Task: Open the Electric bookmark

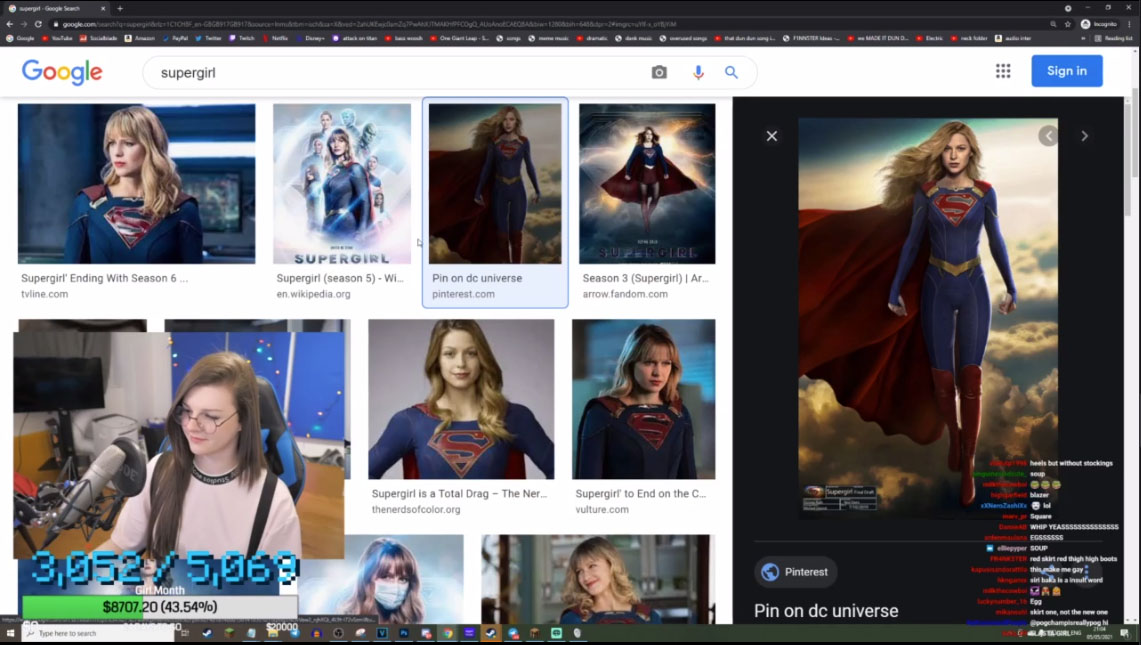Action: pos(930,38)
